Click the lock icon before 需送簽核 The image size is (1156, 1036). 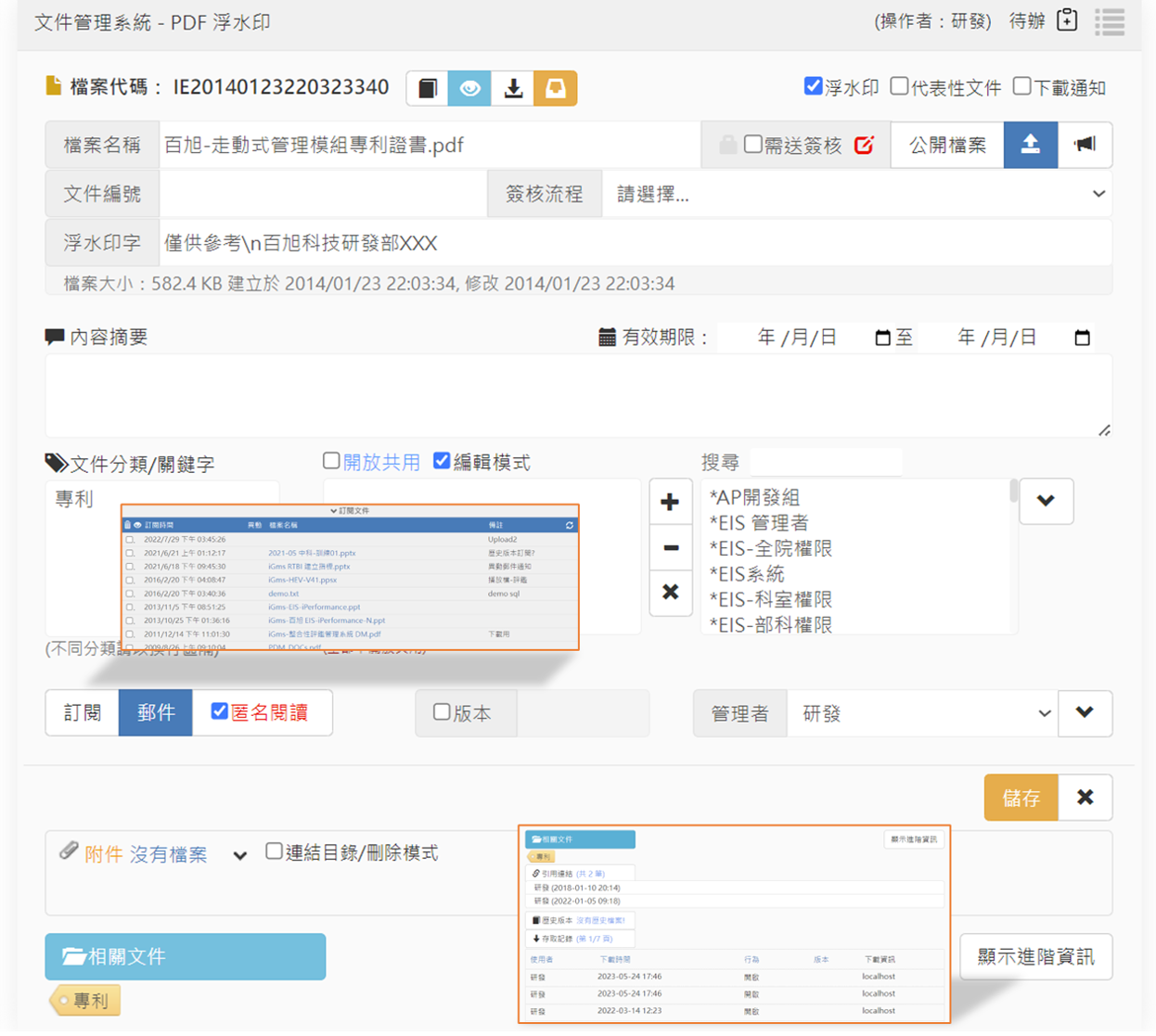coord(728,145)
